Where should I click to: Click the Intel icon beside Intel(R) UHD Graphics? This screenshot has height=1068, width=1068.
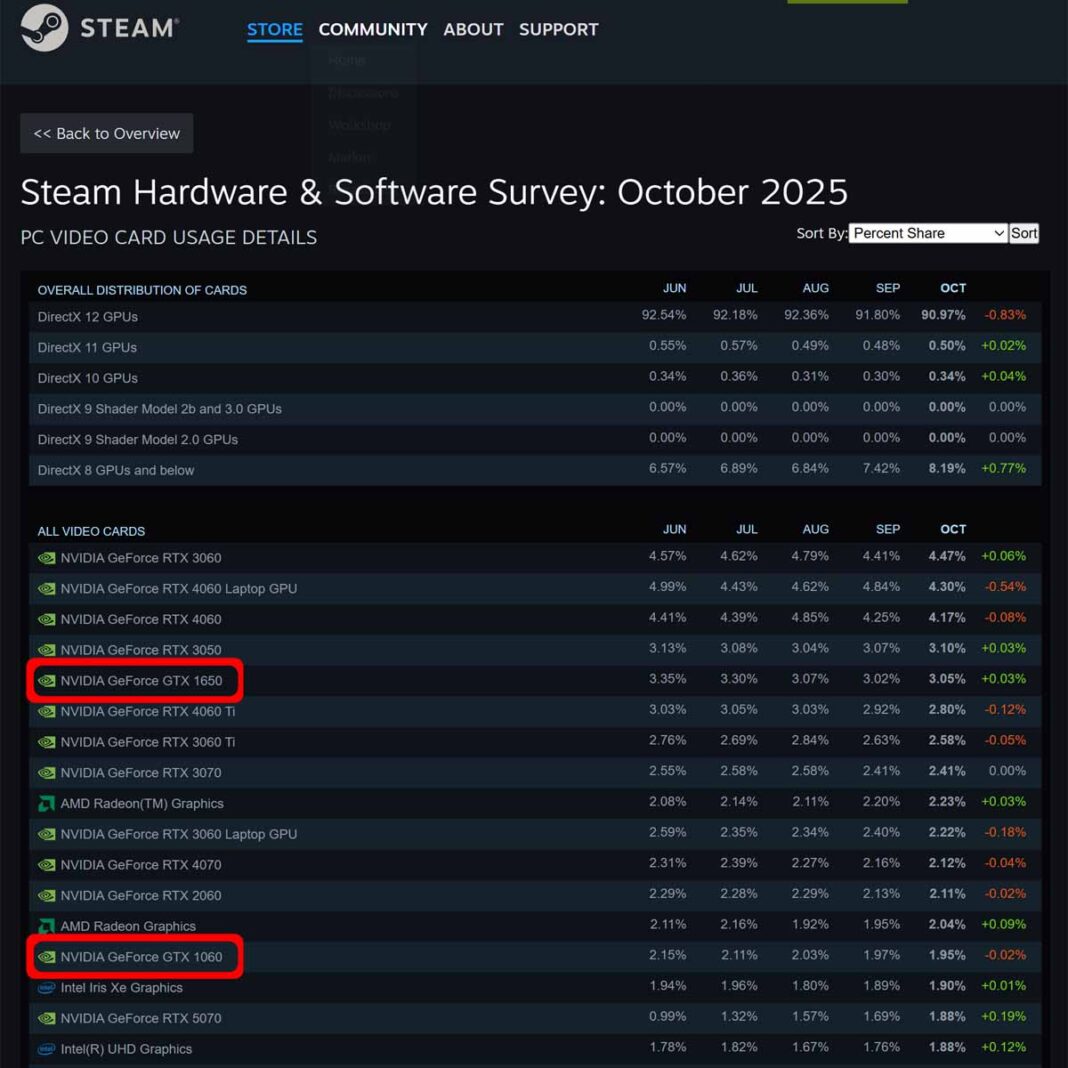46,1049
